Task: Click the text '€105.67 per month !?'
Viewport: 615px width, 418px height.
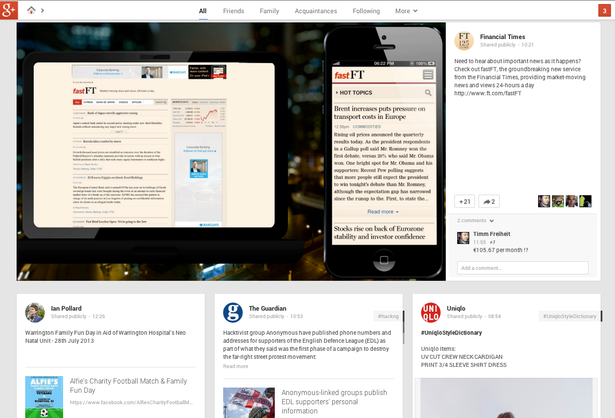Action: pyautogui.click(x=500, y=250)
